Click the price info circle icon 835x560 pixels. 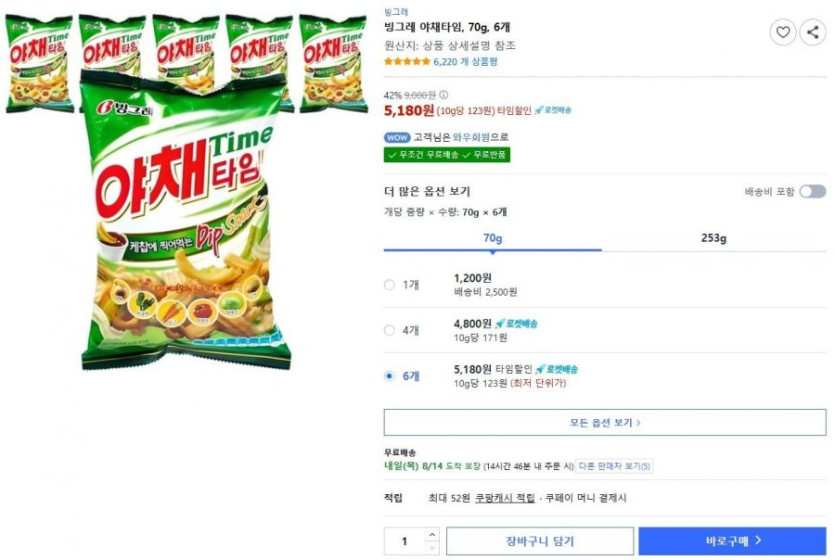click(444, 95)
